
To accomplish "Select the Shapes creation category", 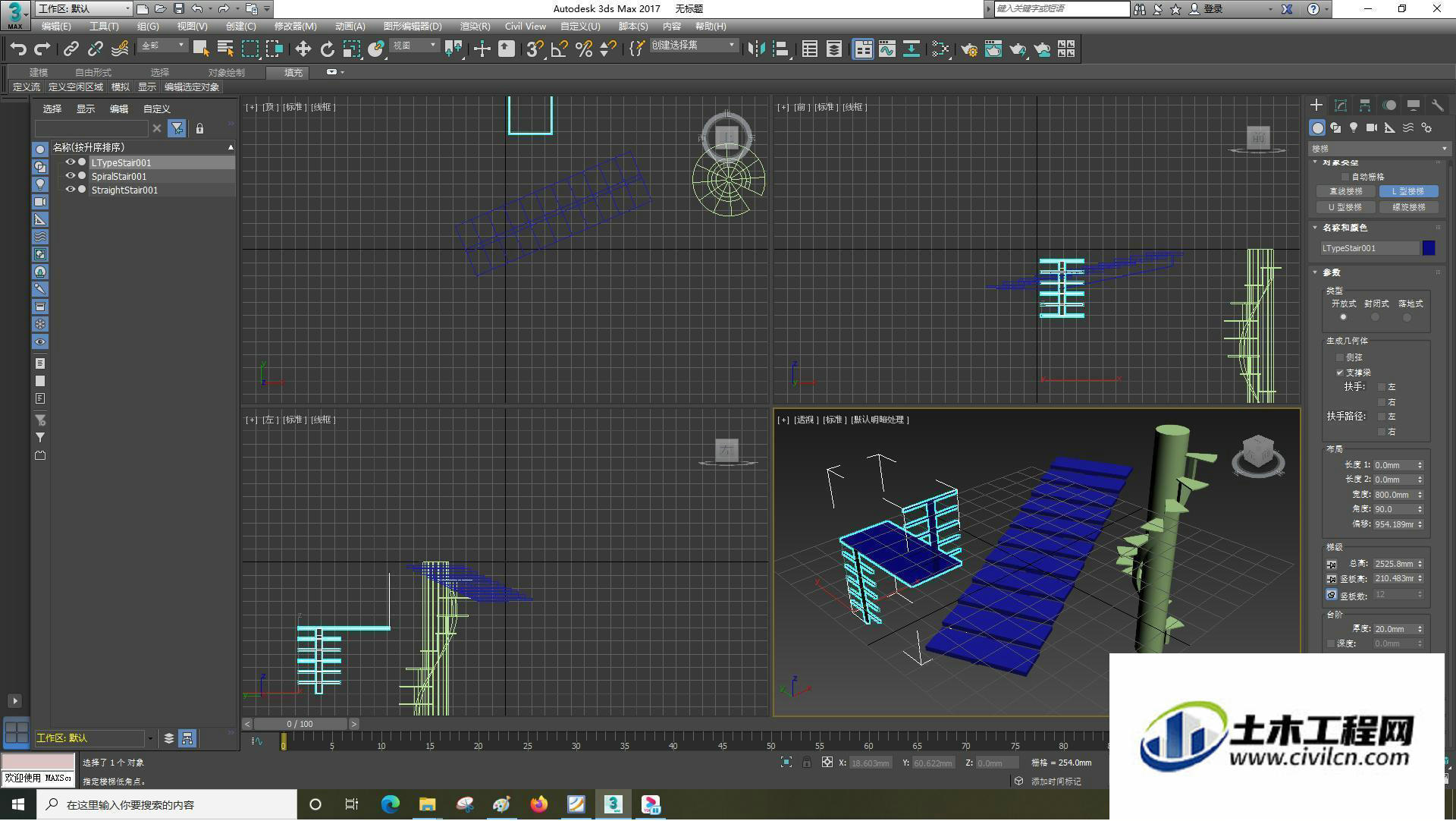I will tap(1335, 127).
